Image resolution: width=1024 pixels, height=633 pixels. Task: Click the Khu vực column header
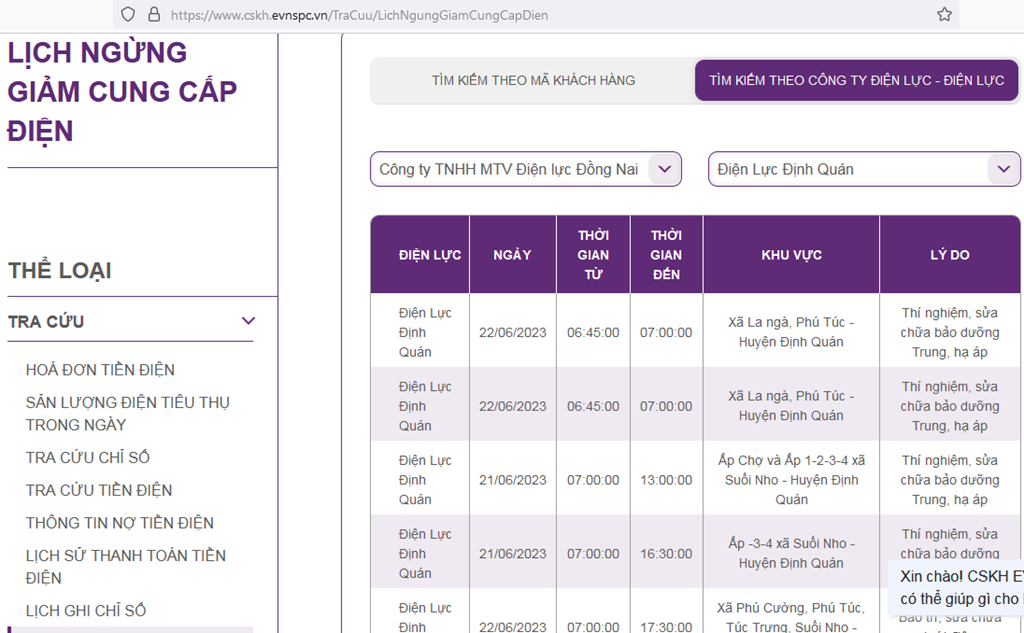tap(791, 255)
